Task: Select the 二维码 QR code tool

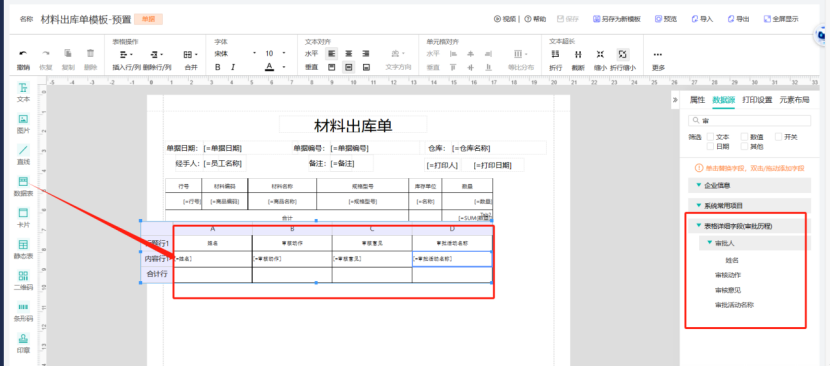Action: tap(23, 281)
